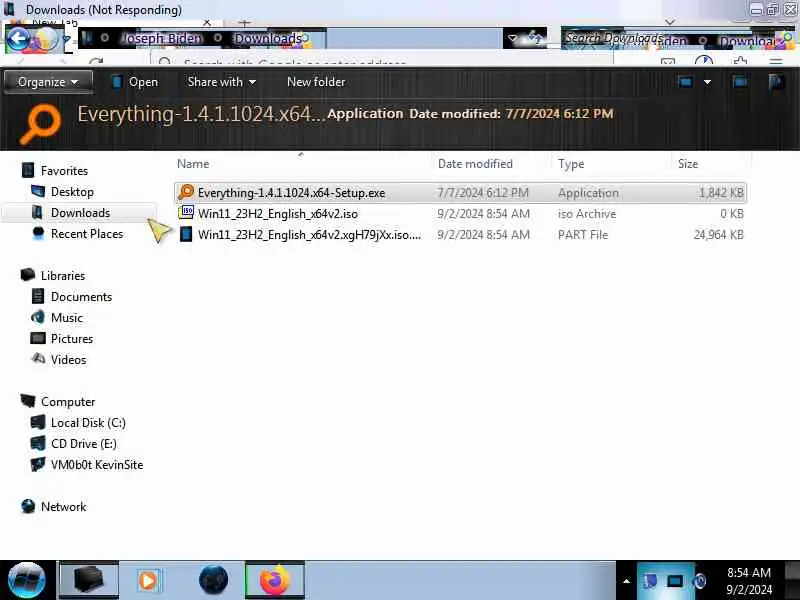
Task: Click the help icon in the toolbar
Action: (x=776, y=82)
